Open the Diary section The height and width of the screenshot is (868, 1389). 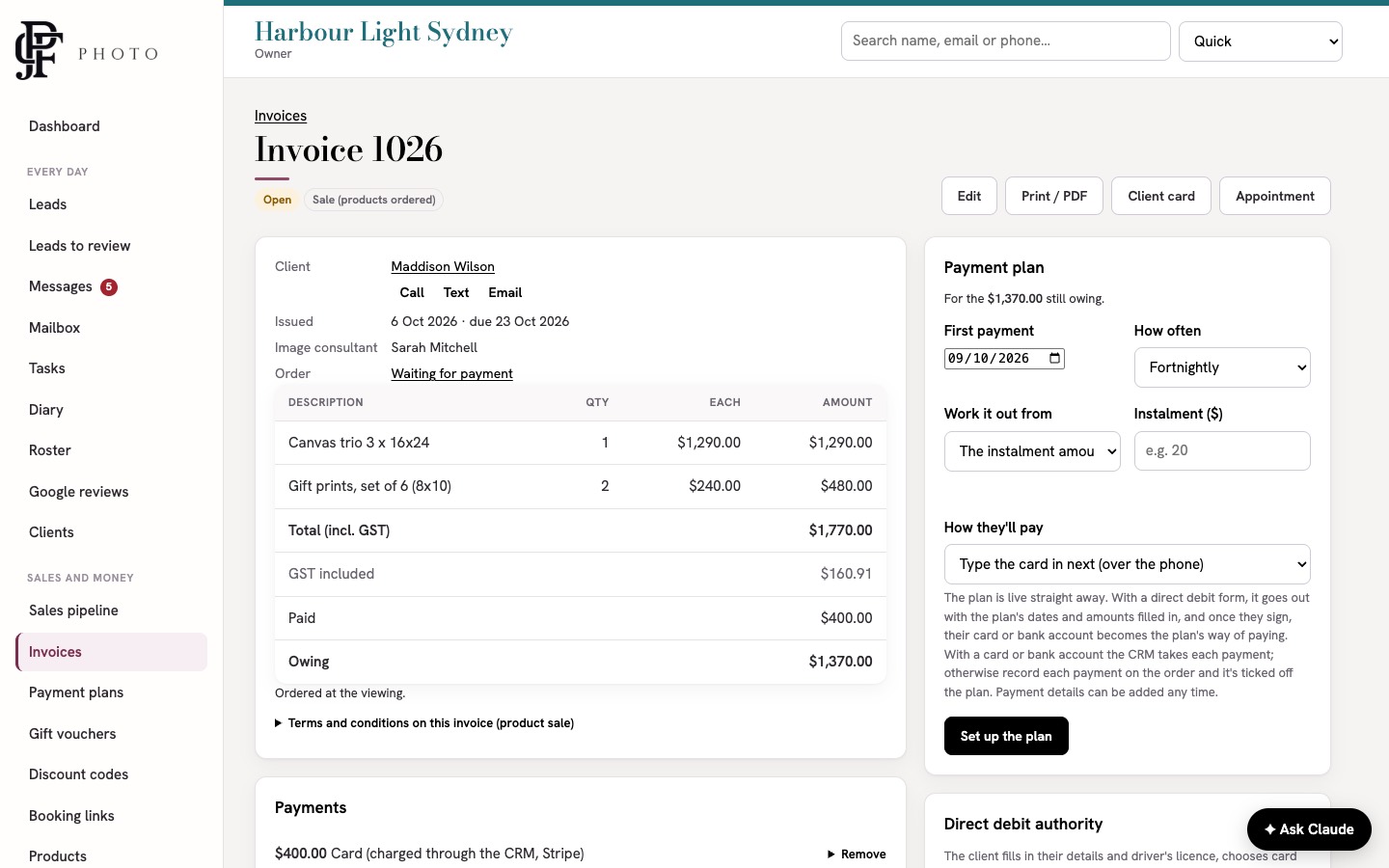click(x=111, y=410)
